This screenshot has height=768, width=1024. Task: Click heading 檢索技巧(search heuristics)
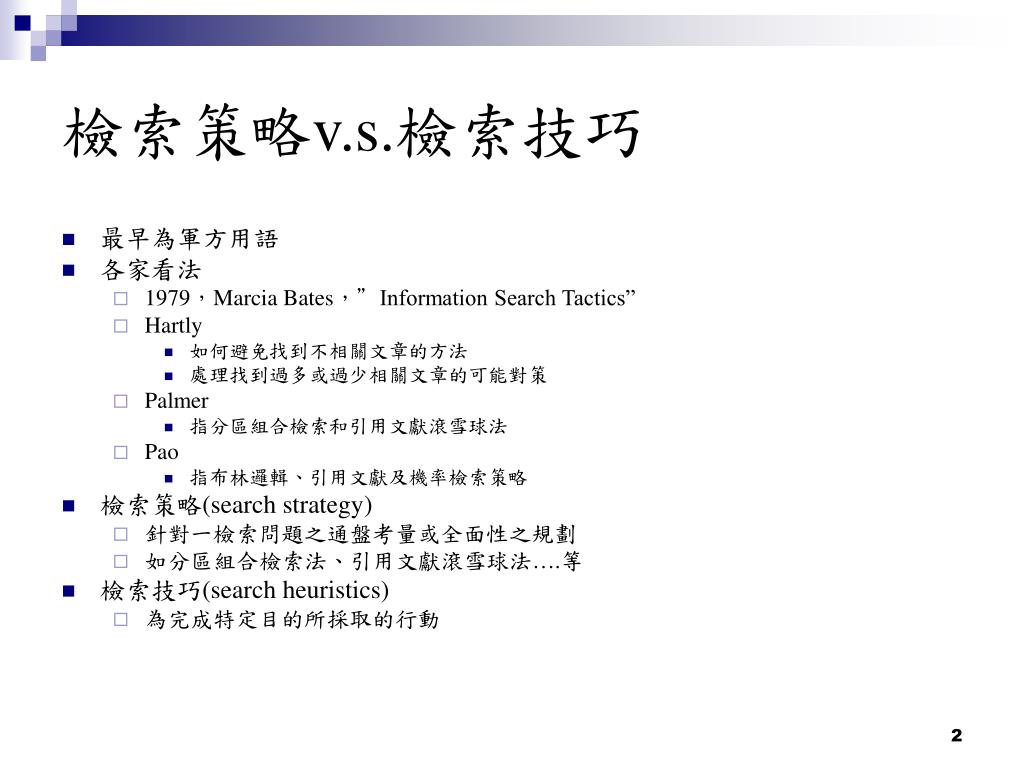(x=245, y=590)
